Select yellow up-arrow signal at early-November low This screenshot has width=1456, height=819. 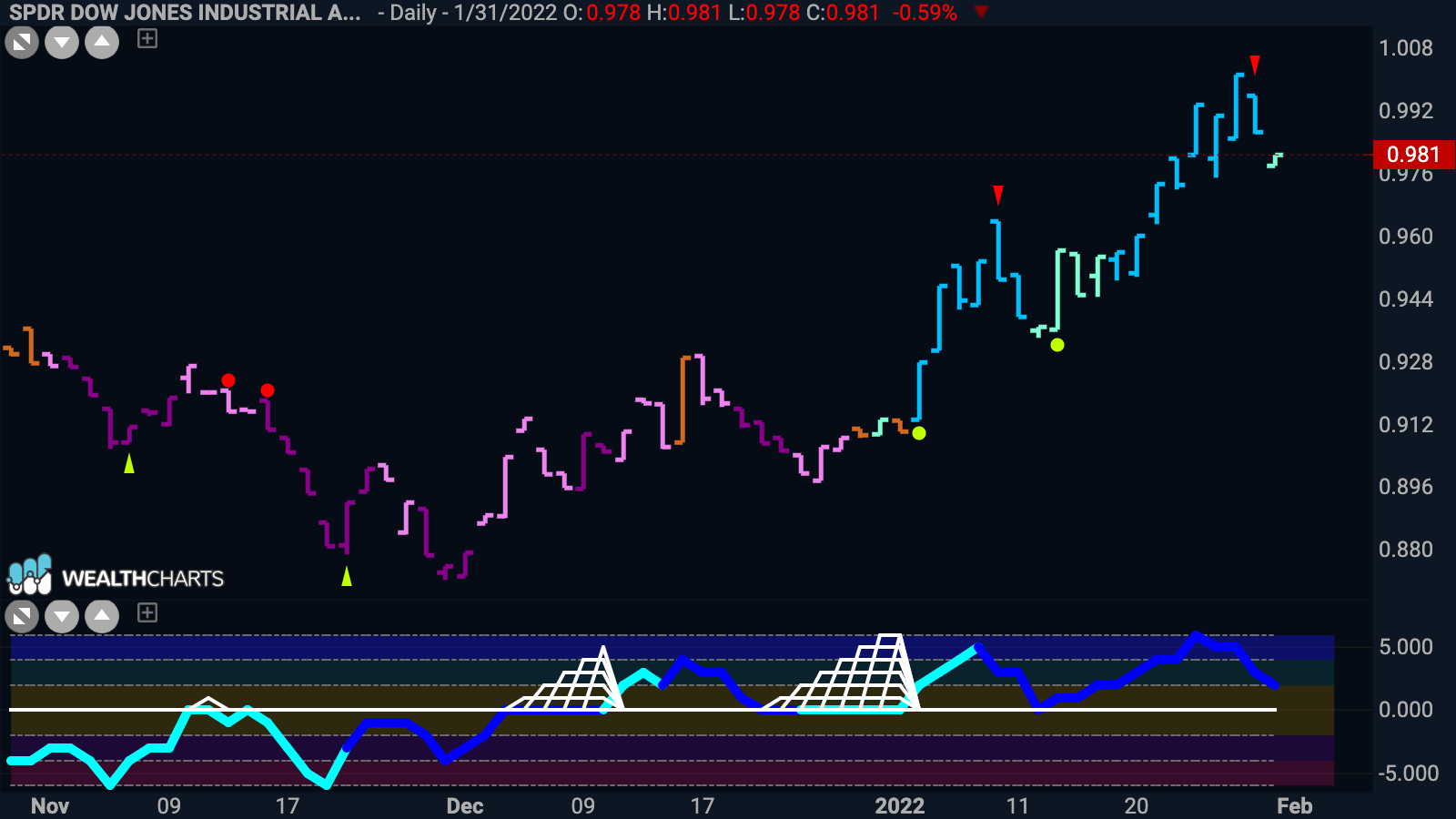129,463
